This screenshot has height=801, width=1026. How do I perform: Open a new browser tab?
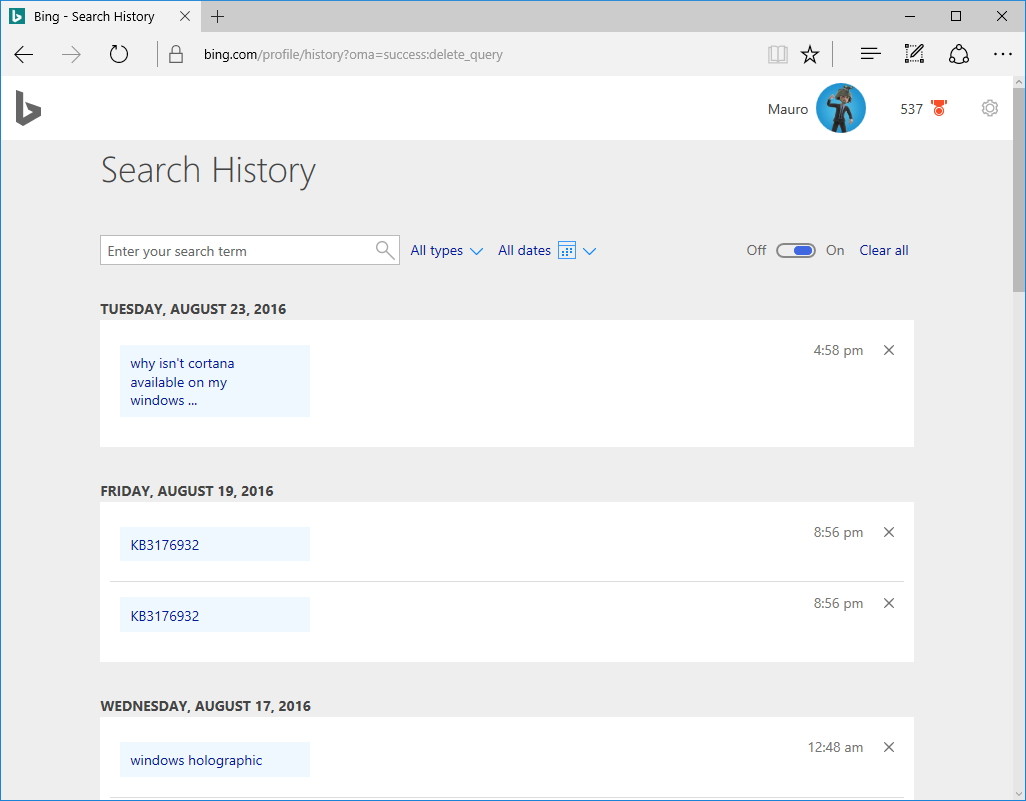click(x=217, y=16)
